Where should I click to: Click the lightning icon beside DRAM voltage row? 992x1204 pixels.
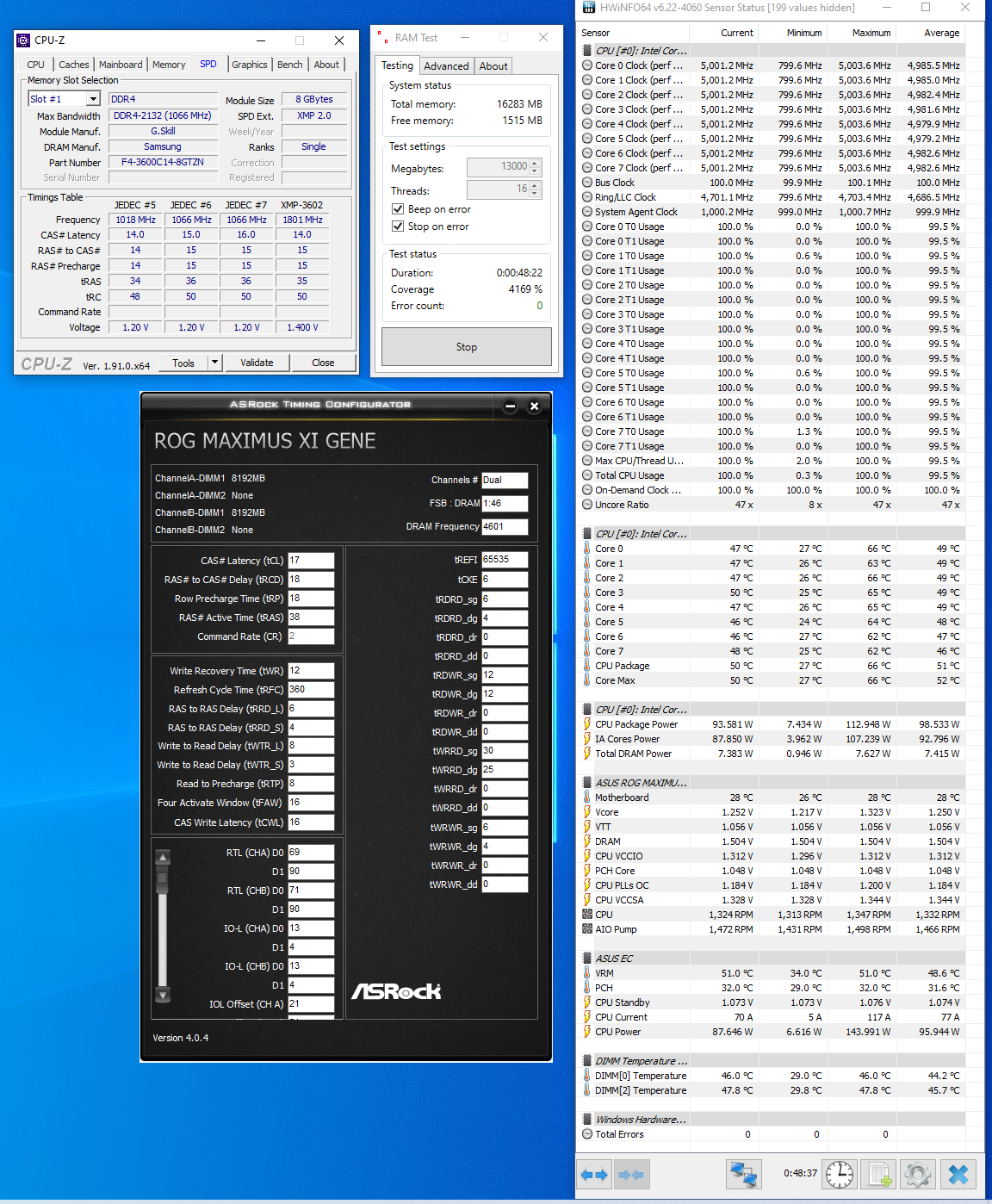click(587, 841)
